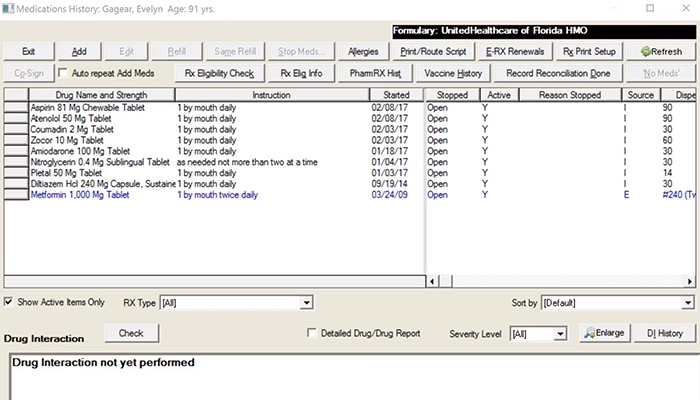View PharmRX Hist
The width and height of the screenshot is (700, 400).
click(x=375, y=73)
